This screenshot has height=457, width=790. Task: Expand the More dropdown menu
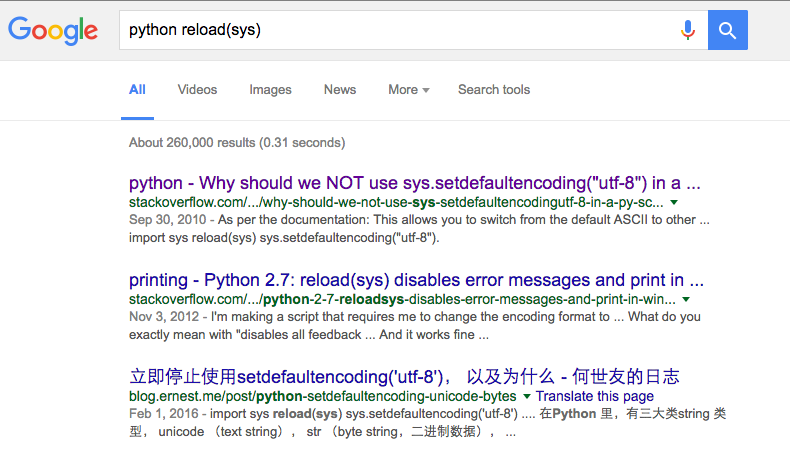tap(408, 90)
